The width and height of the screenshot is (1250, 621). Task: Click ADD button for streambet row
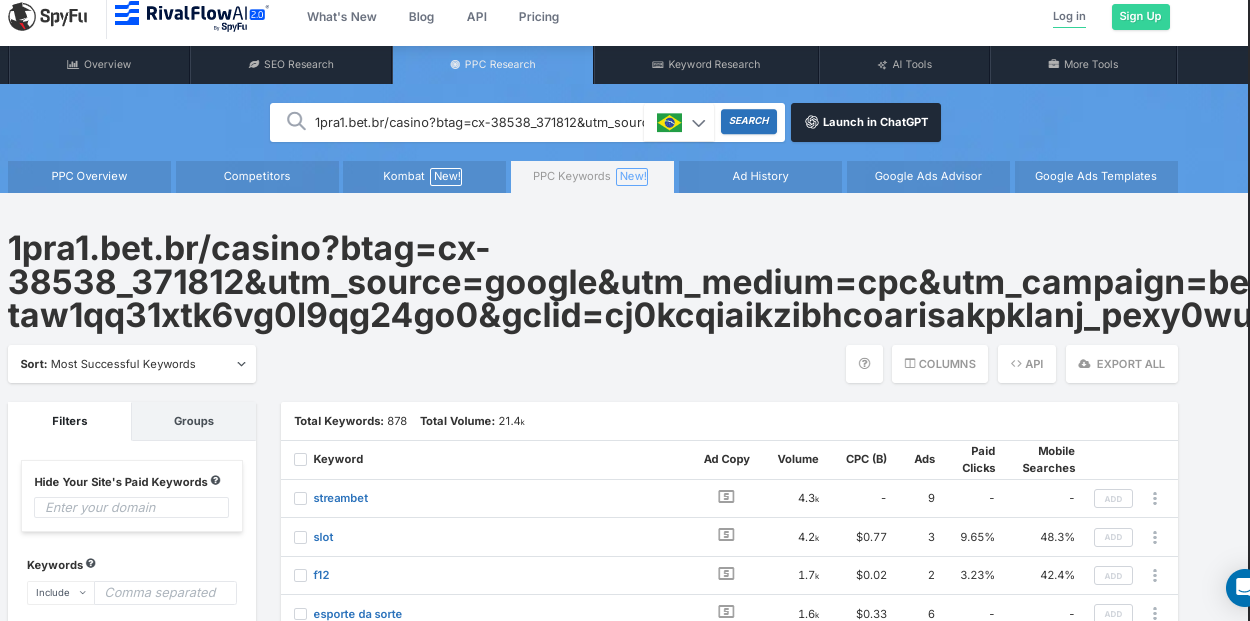[x=1113, y=498]
